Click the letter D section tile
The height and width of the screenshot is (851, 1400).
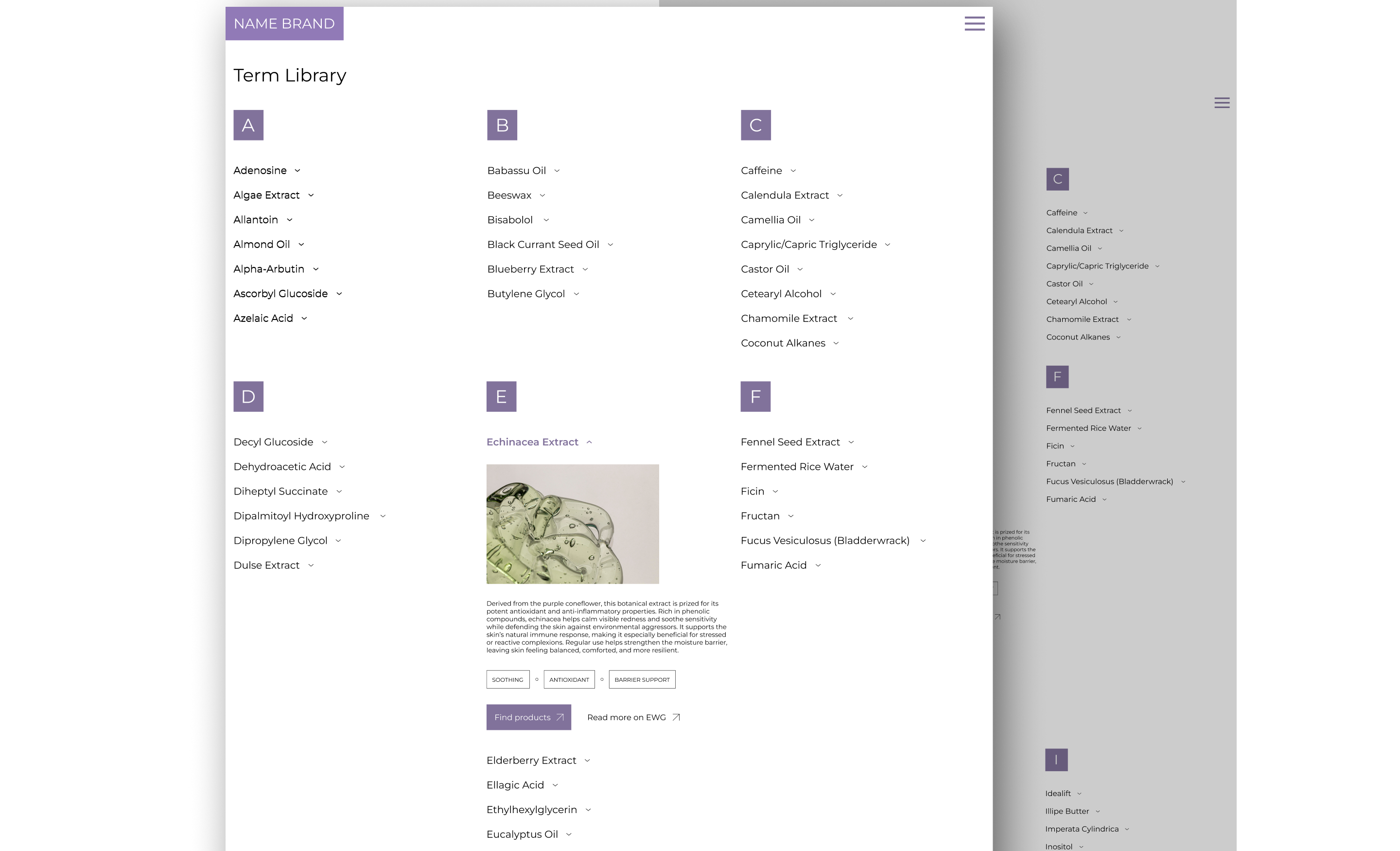pos(248,396)
